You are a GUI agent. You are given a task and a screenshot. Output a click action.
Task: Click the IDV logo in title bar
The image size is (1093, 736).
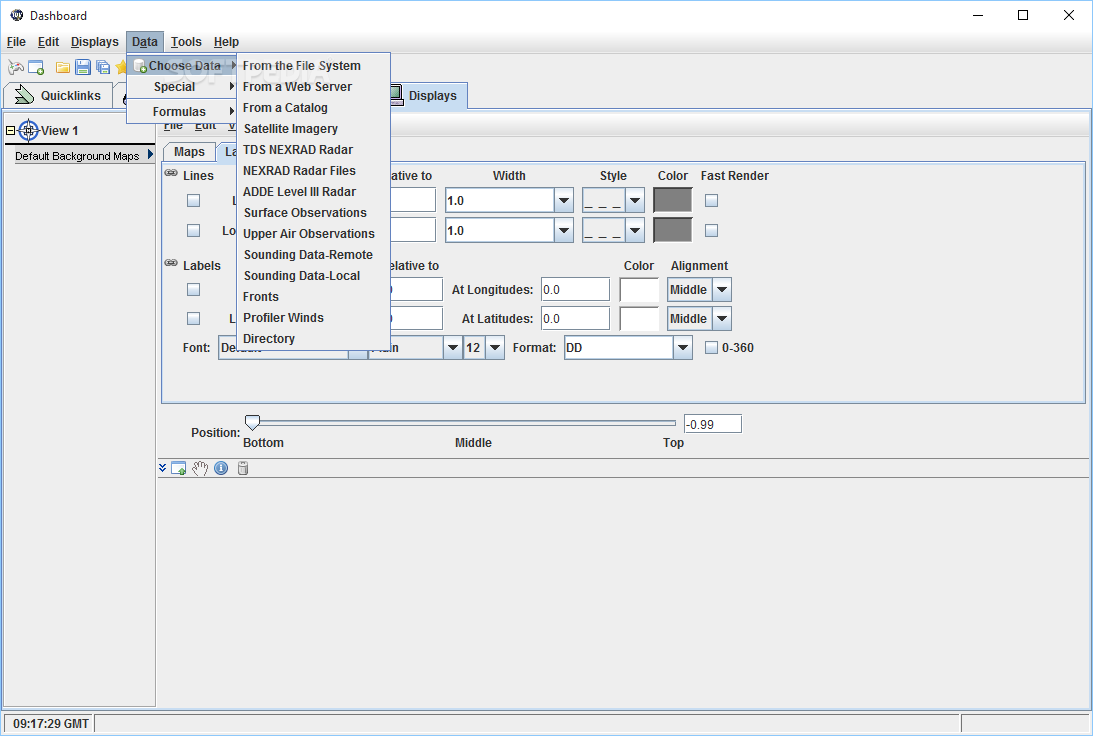pyautogui.click(x=17, y=15)
